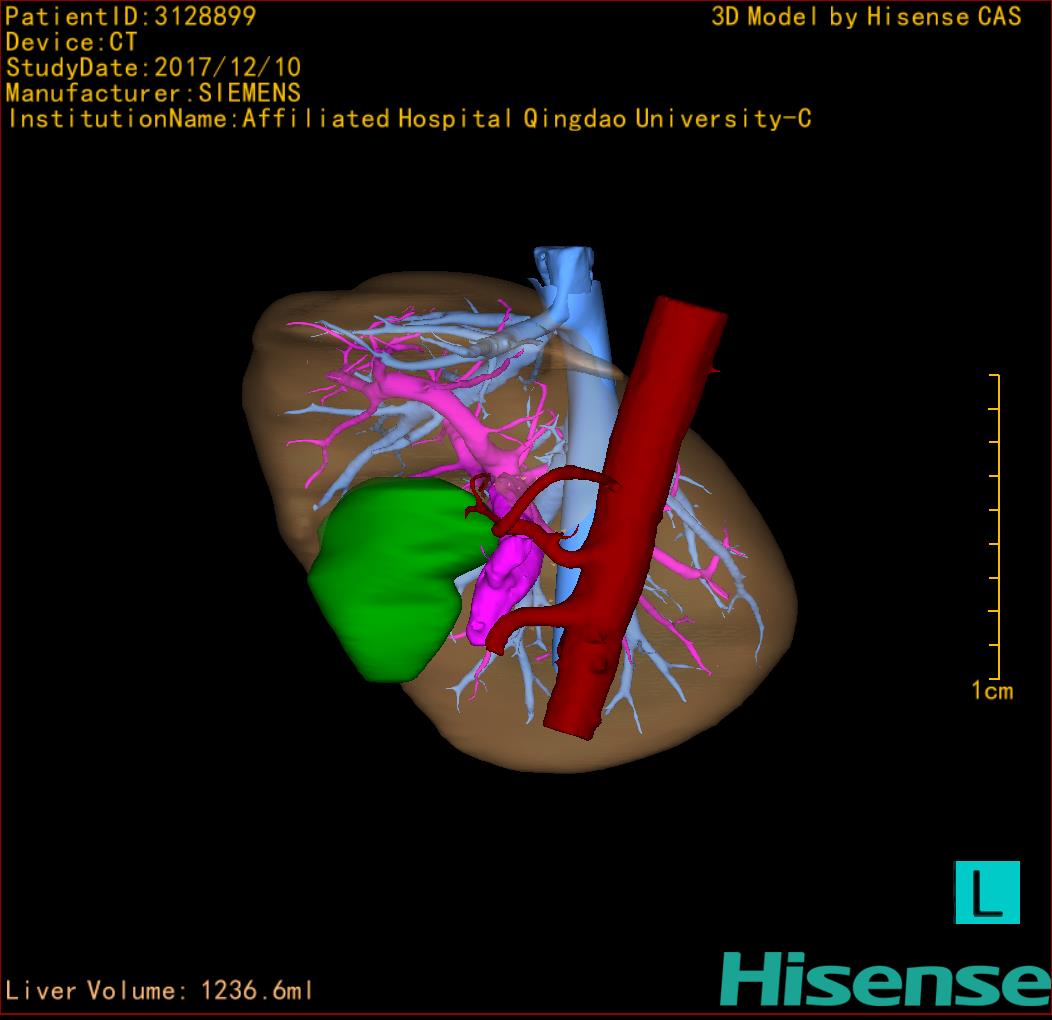
Task: Click the InstitutionName Affiliated Hospital text
Action: [x=409, y=119]
